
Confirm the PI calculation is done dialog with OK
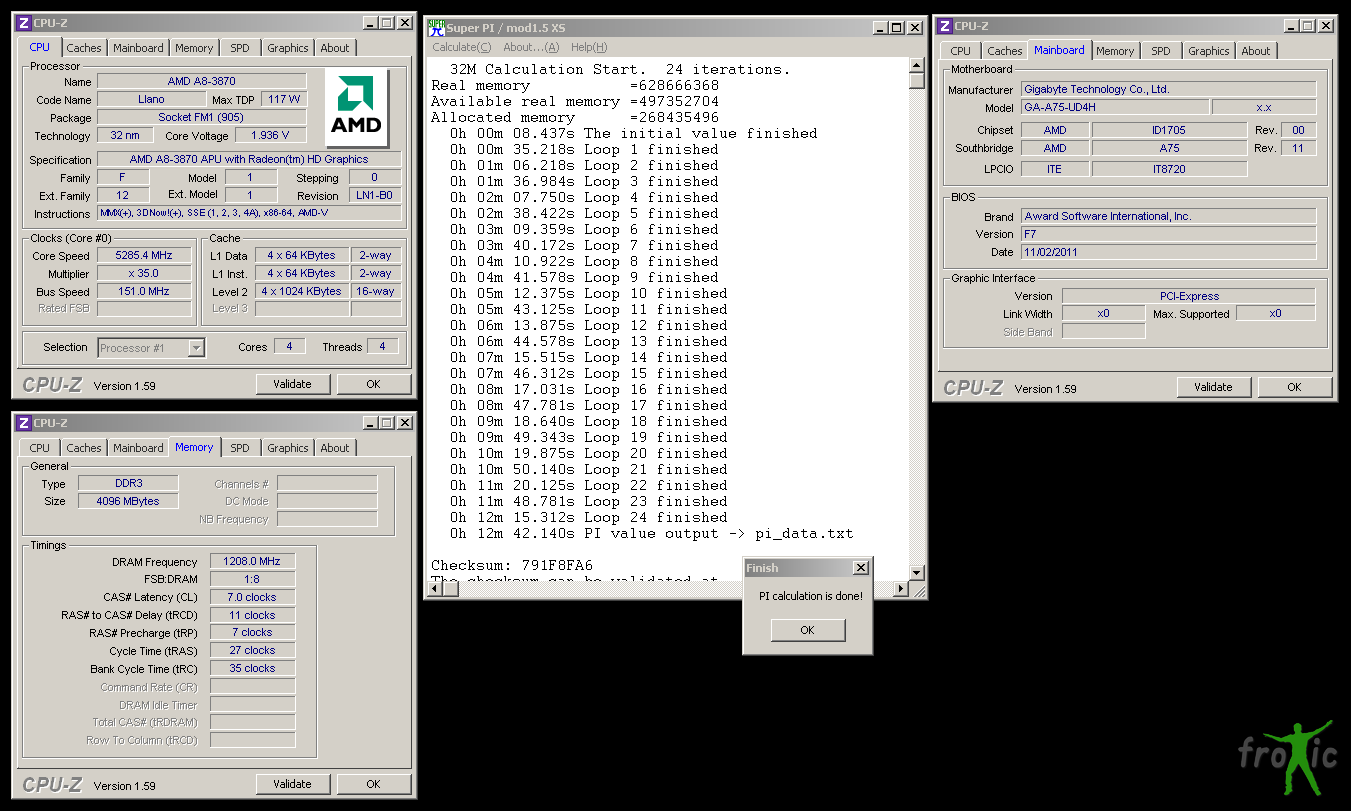point(808,630)
